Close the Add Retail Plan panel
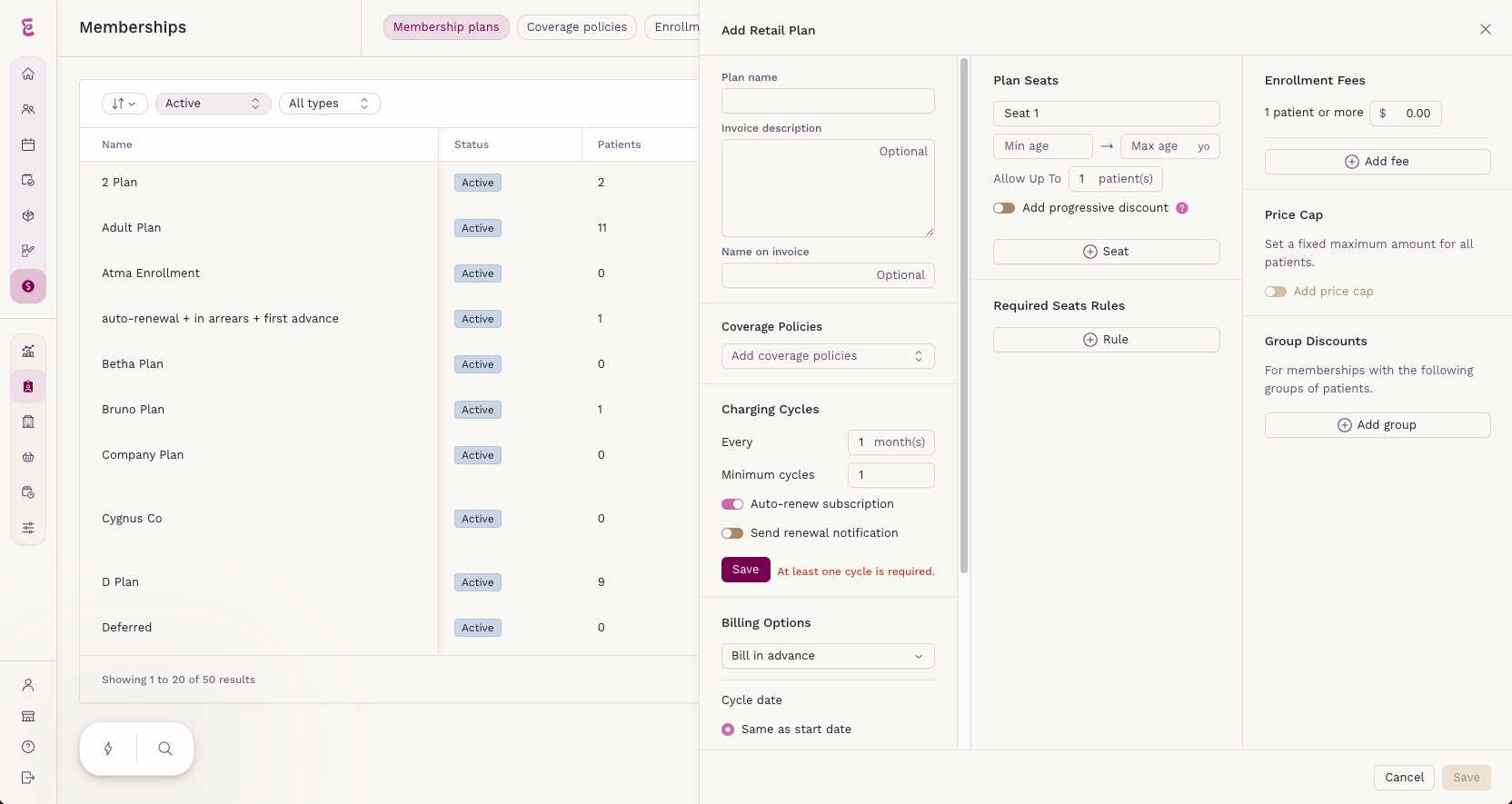 click(x=1486, y=29)
